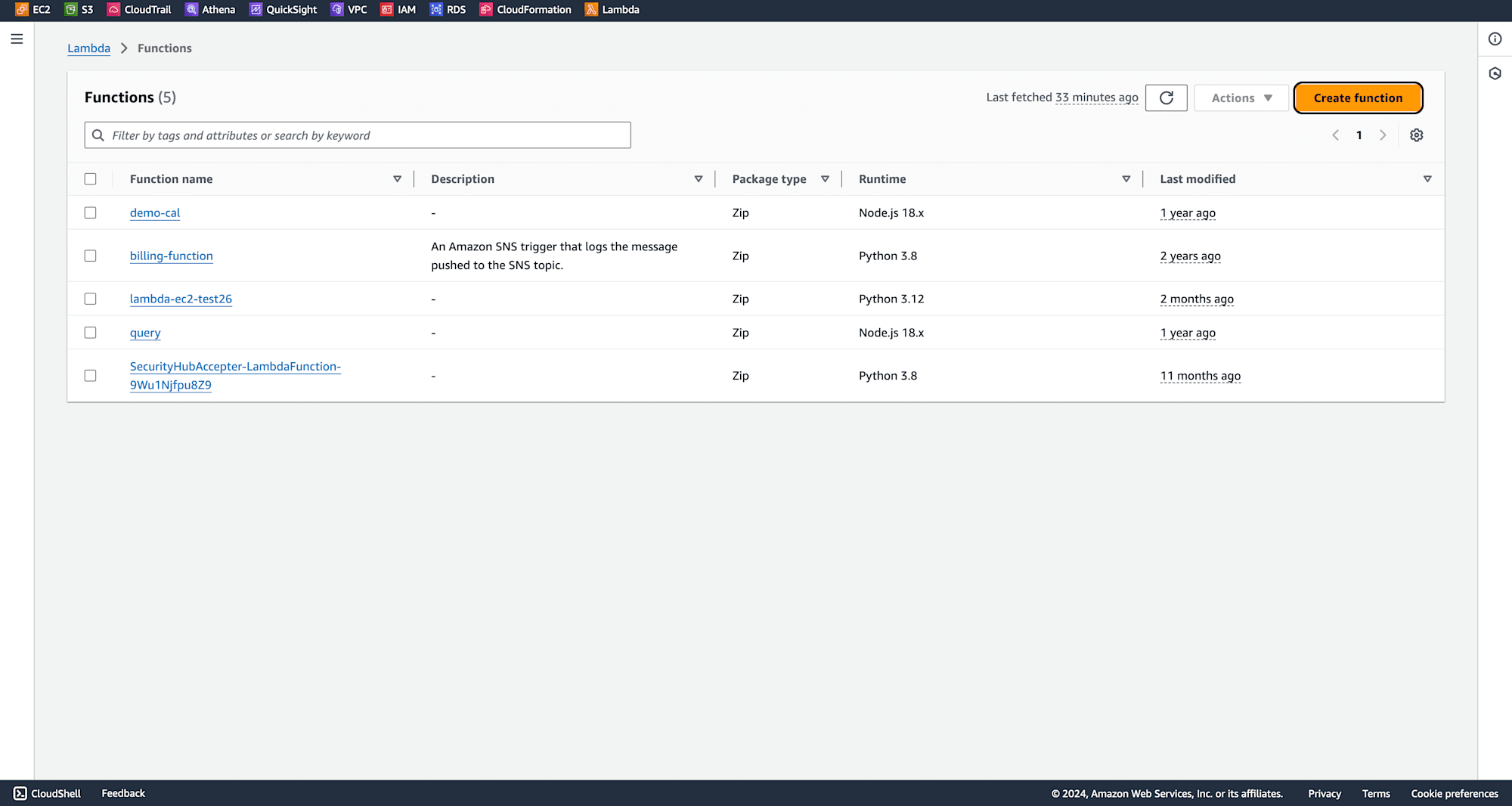Viewport: 1512px width, 806px height.
Task: Click the search magnifier icon
Action: (98, 135)
